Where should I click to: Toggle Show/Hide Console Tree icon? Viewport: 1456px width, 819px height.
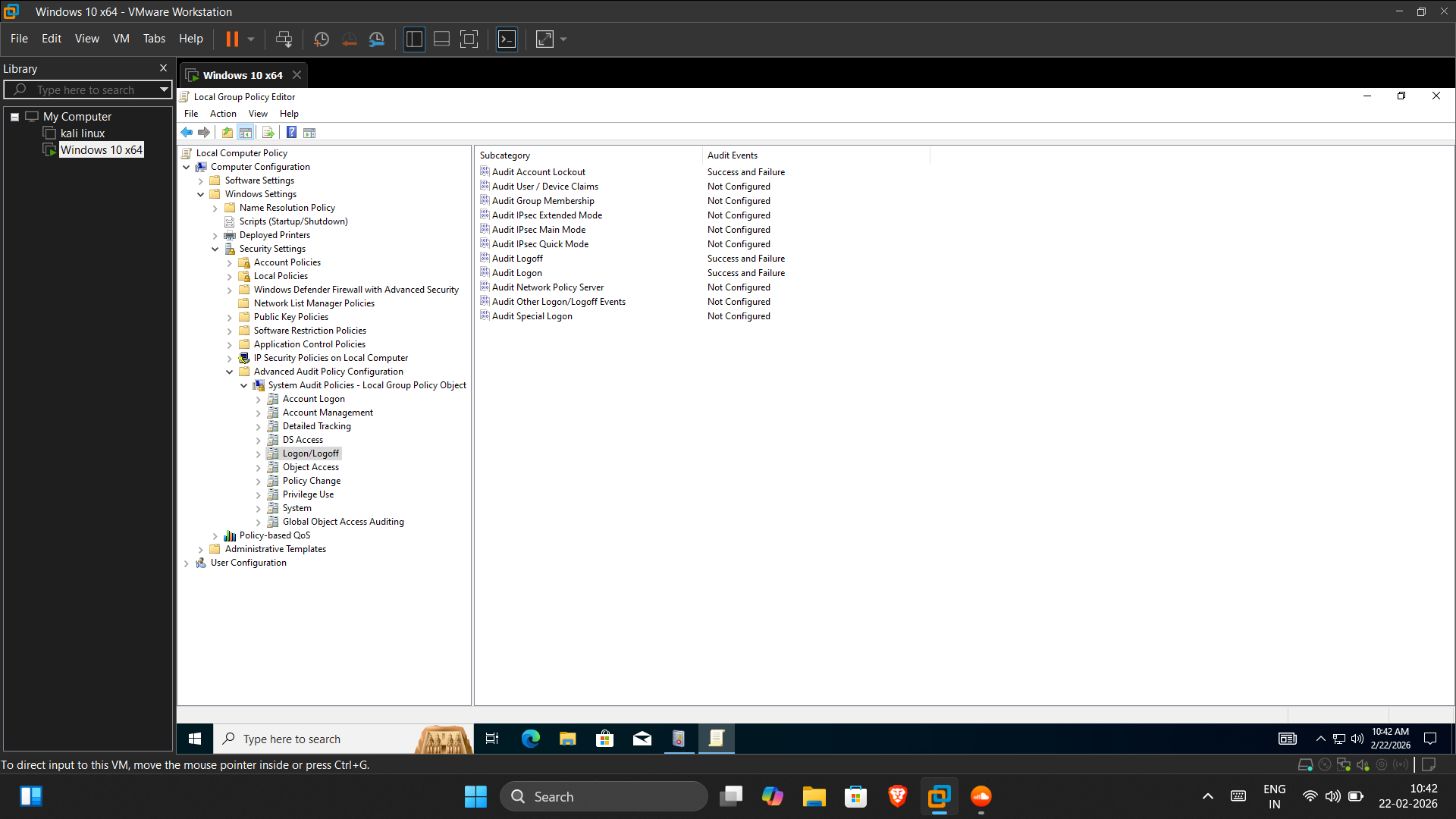click(x=246, y=133)
